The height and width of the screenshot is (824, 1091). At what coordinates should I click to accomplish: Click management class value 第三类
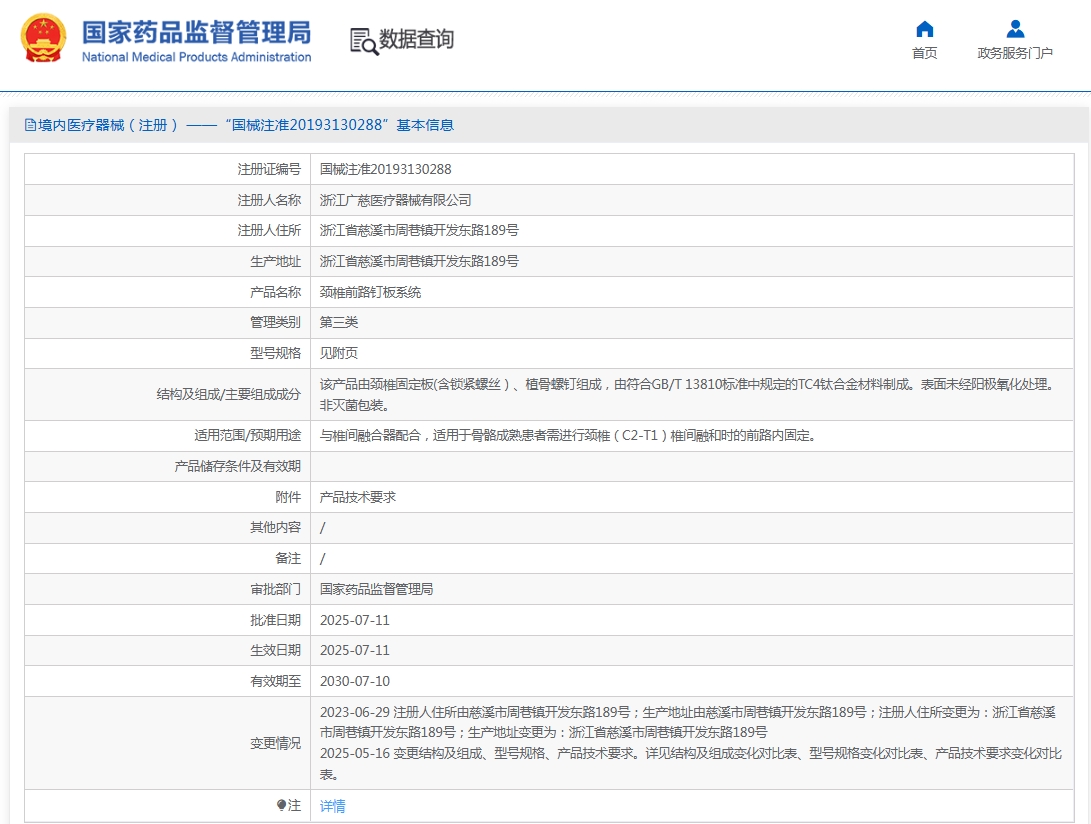[339, 322]
